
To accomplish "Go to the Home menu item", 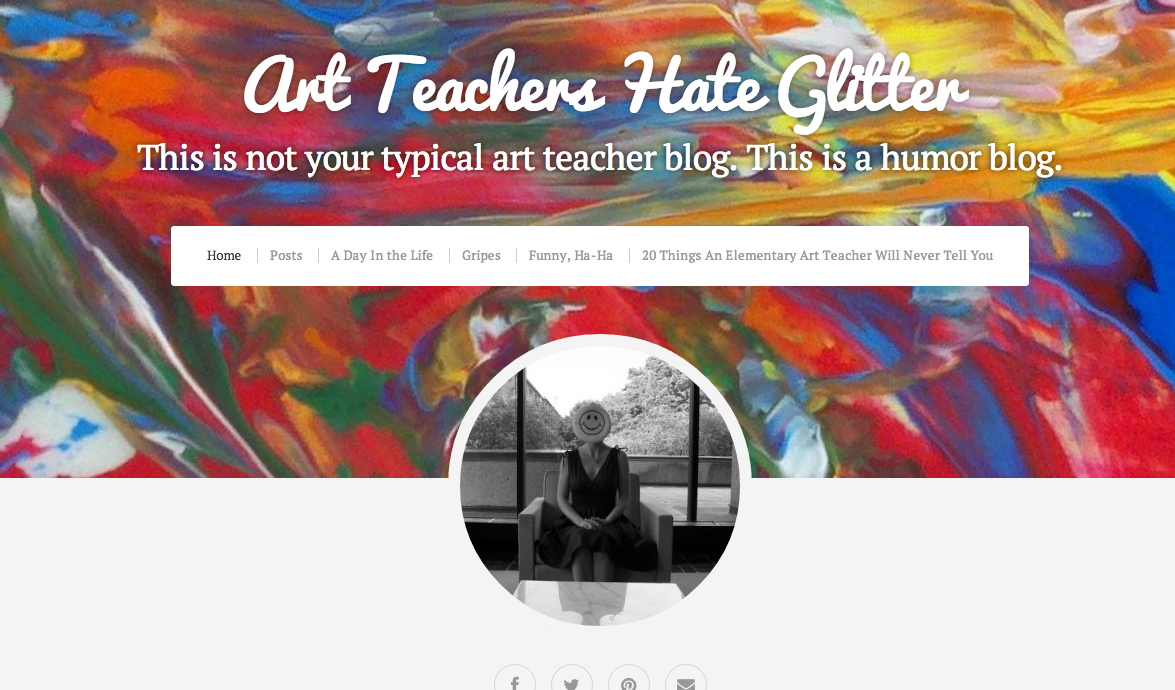I will (x=224, y=255).
